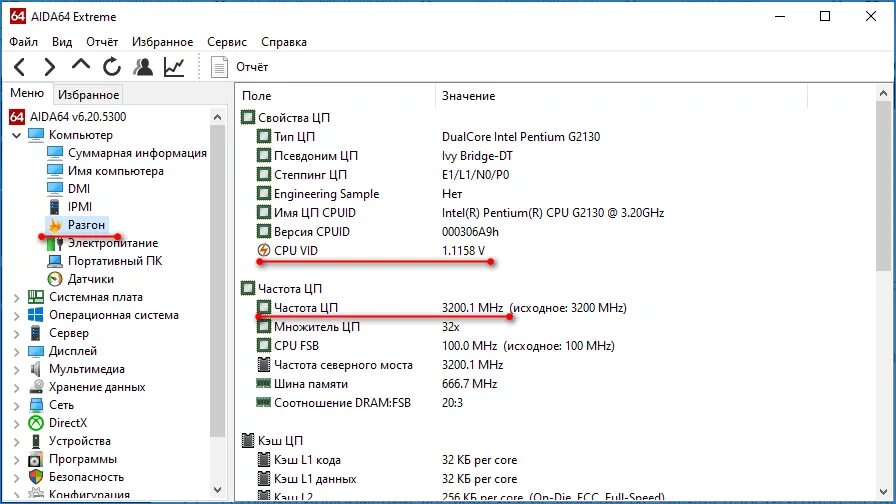Expand the Операционная система branch
Screen dimensions: 896x504
(x=17, y=315)
